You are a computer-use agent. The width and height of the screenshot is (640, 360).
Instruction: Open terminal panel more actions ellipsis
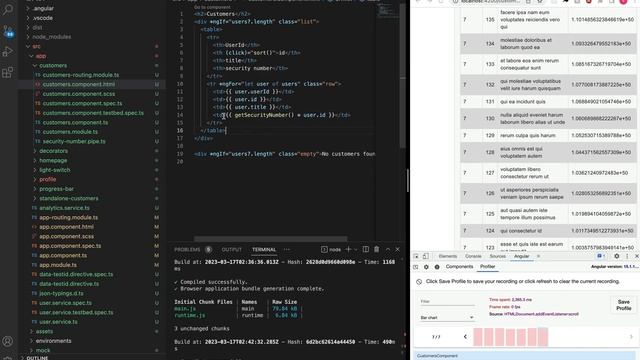coord(287,249)
